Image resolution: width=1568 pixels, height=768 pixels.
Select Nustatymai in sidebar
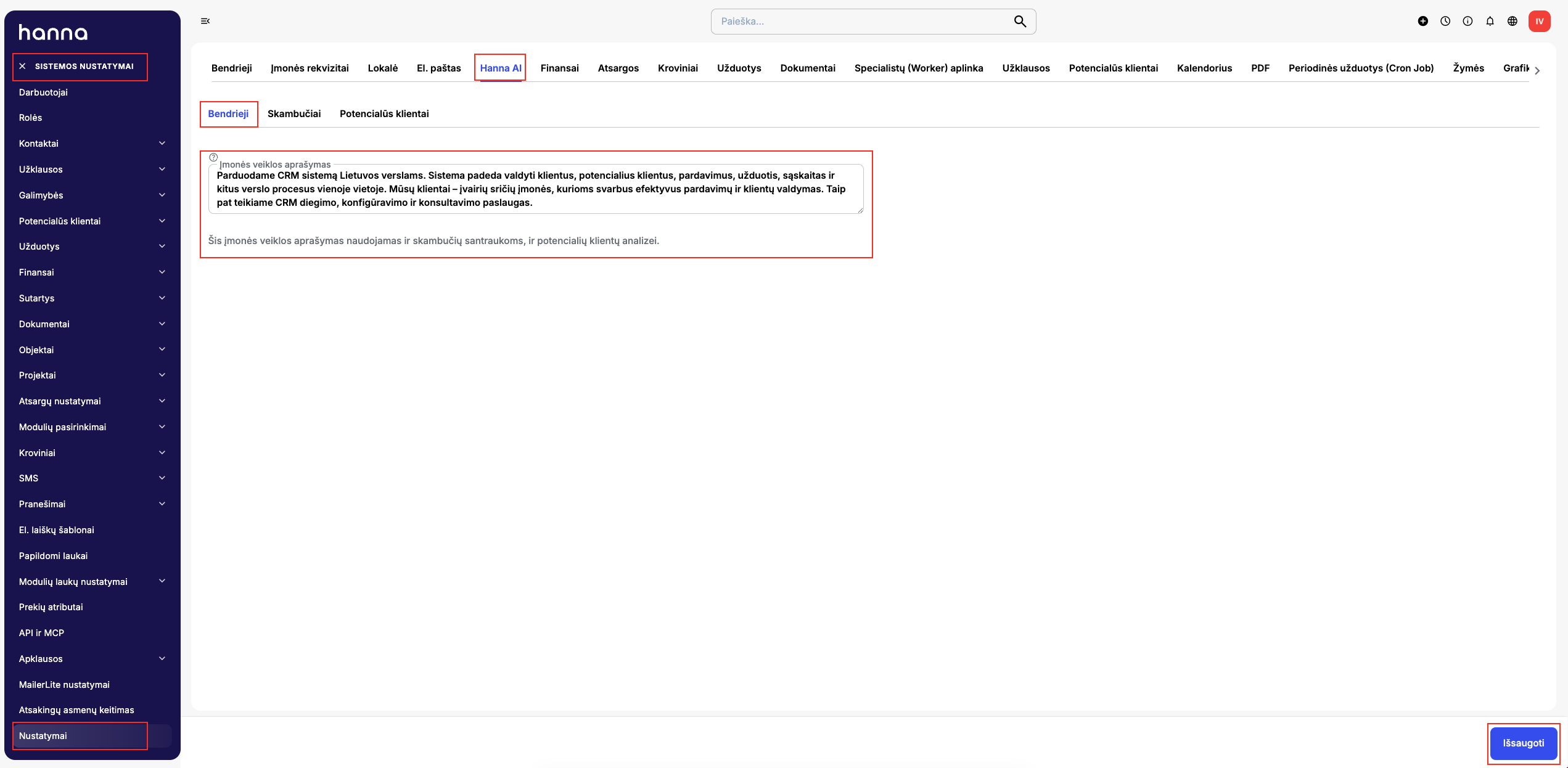(92, 736)
